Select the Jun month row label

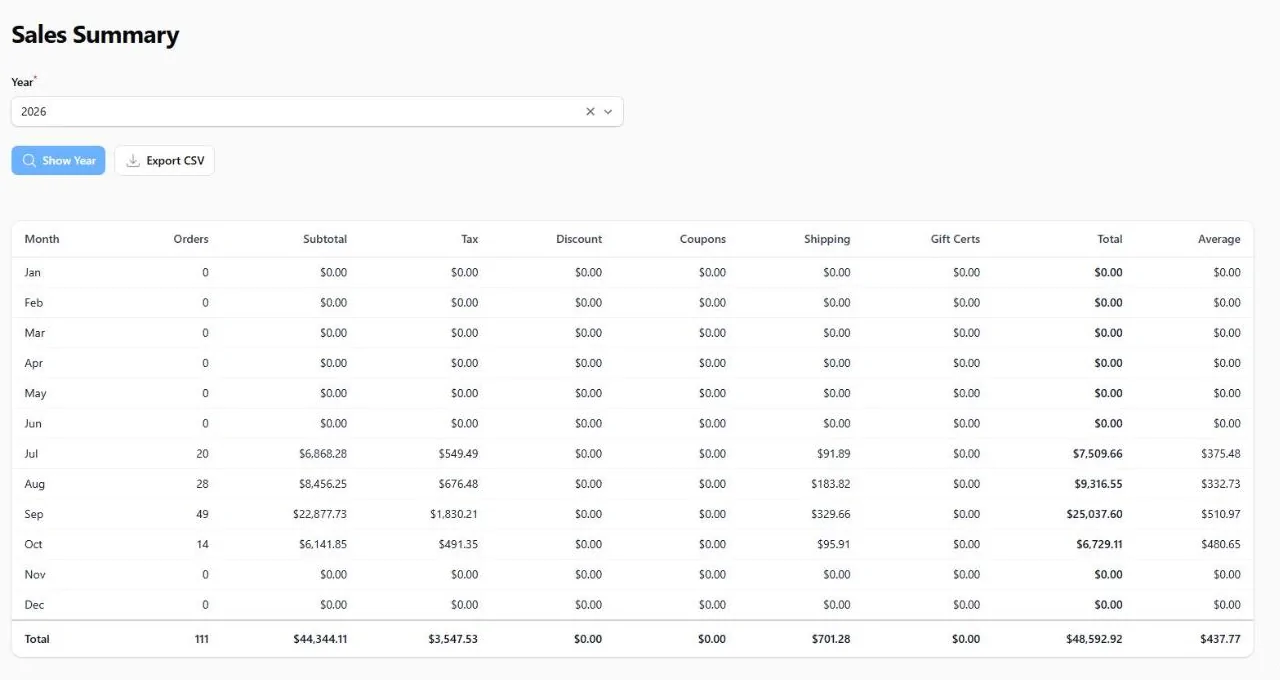(33, 423)
